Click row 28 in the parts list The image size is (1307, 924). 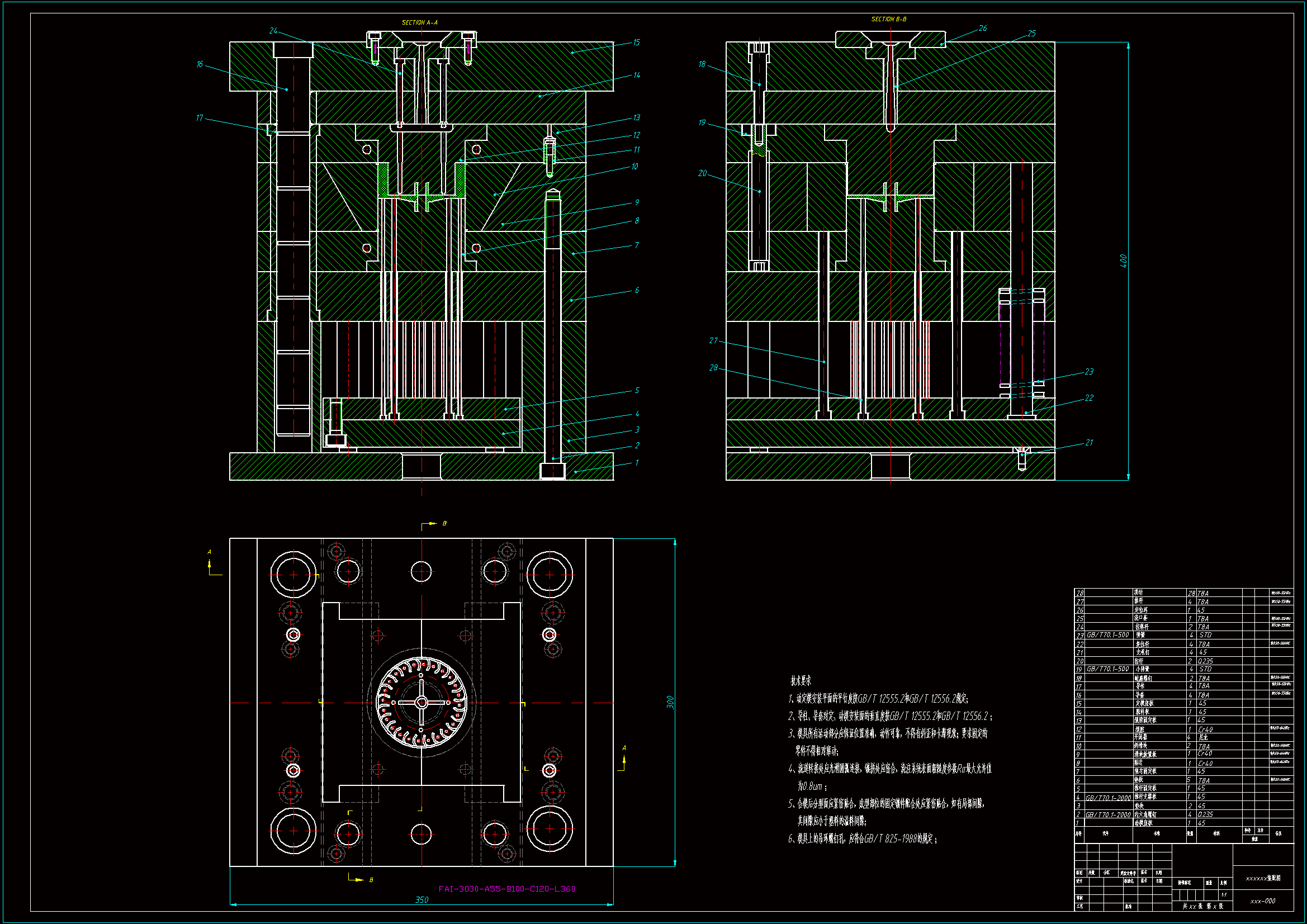coord(1139,593)
